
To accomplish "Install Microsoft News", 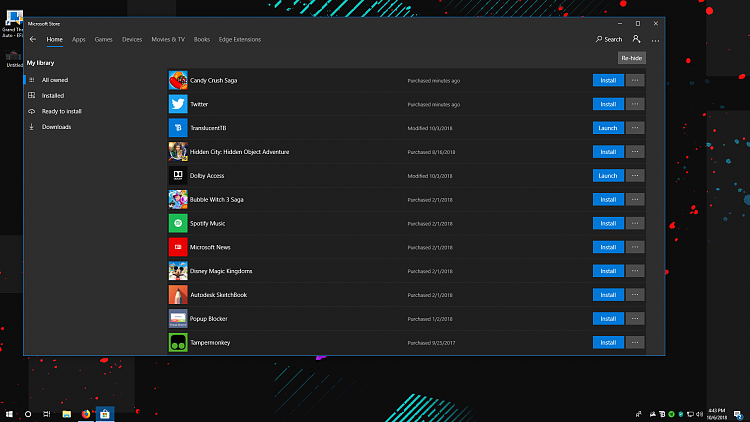I will (x=608, y=247).
